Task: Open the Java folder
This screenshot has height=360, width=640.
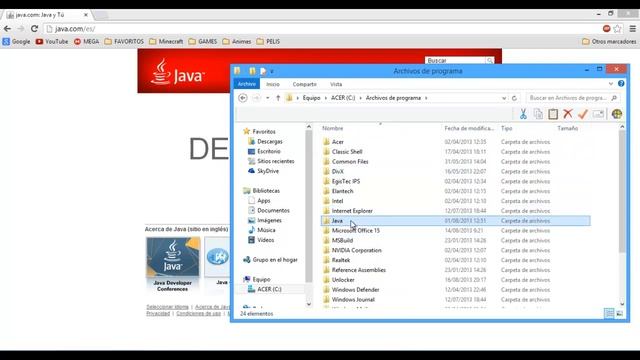Action: [x=337, y=221]
